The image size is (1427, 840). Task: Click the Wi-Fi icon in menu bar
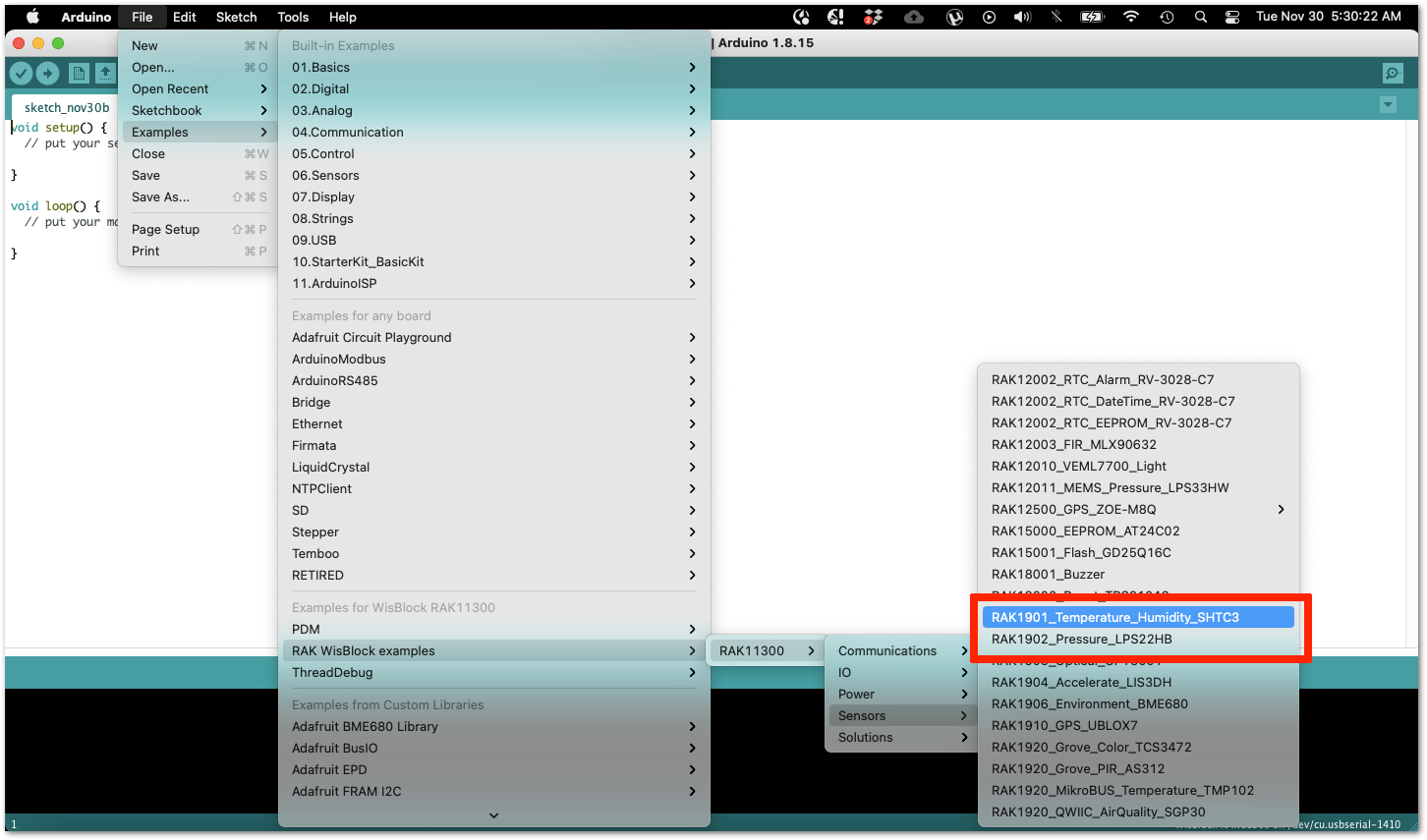pos(1131,17)
